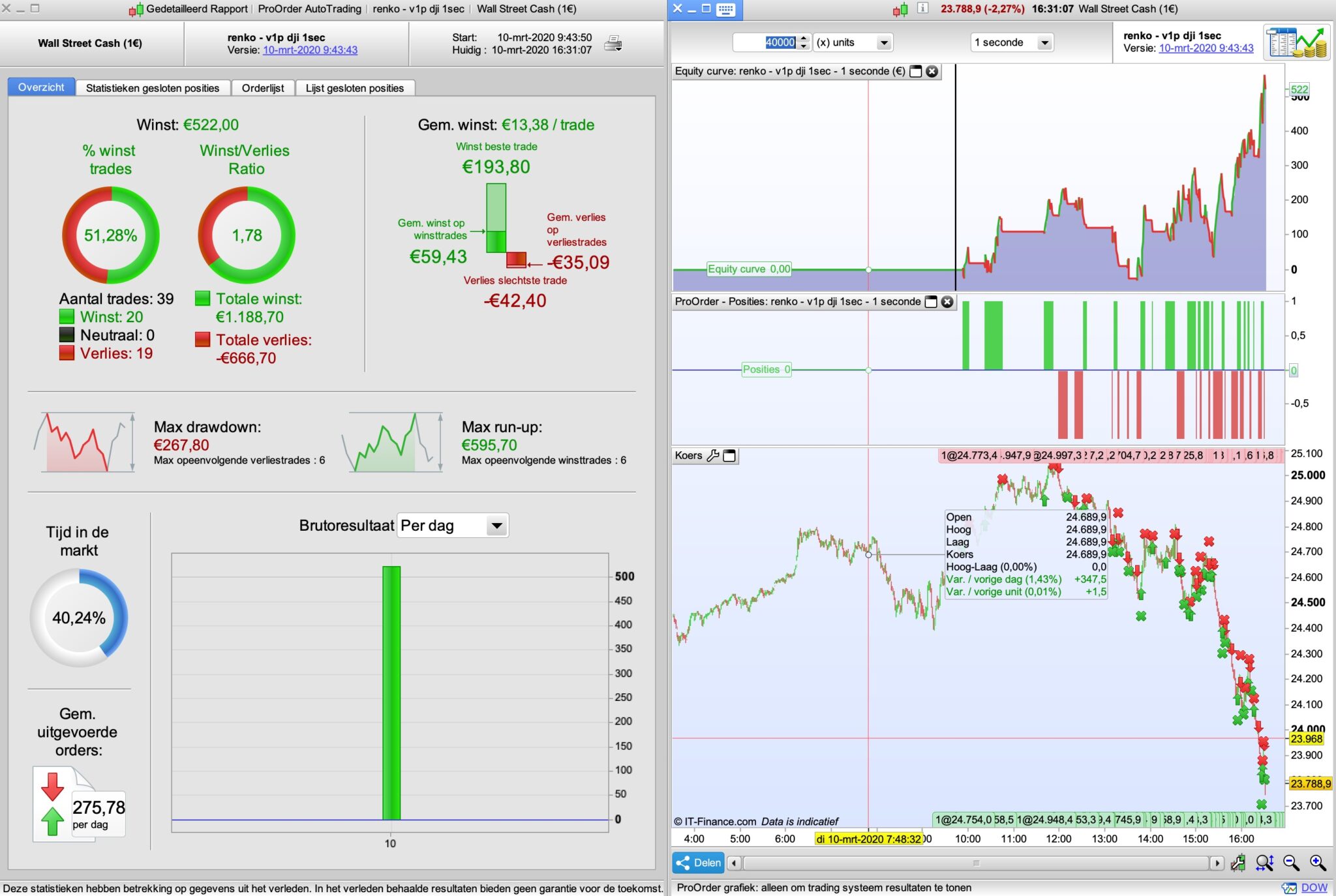Open the Koers panel wrench settings
This screenshot has height=896, width=1336.
tap(712, 455)
